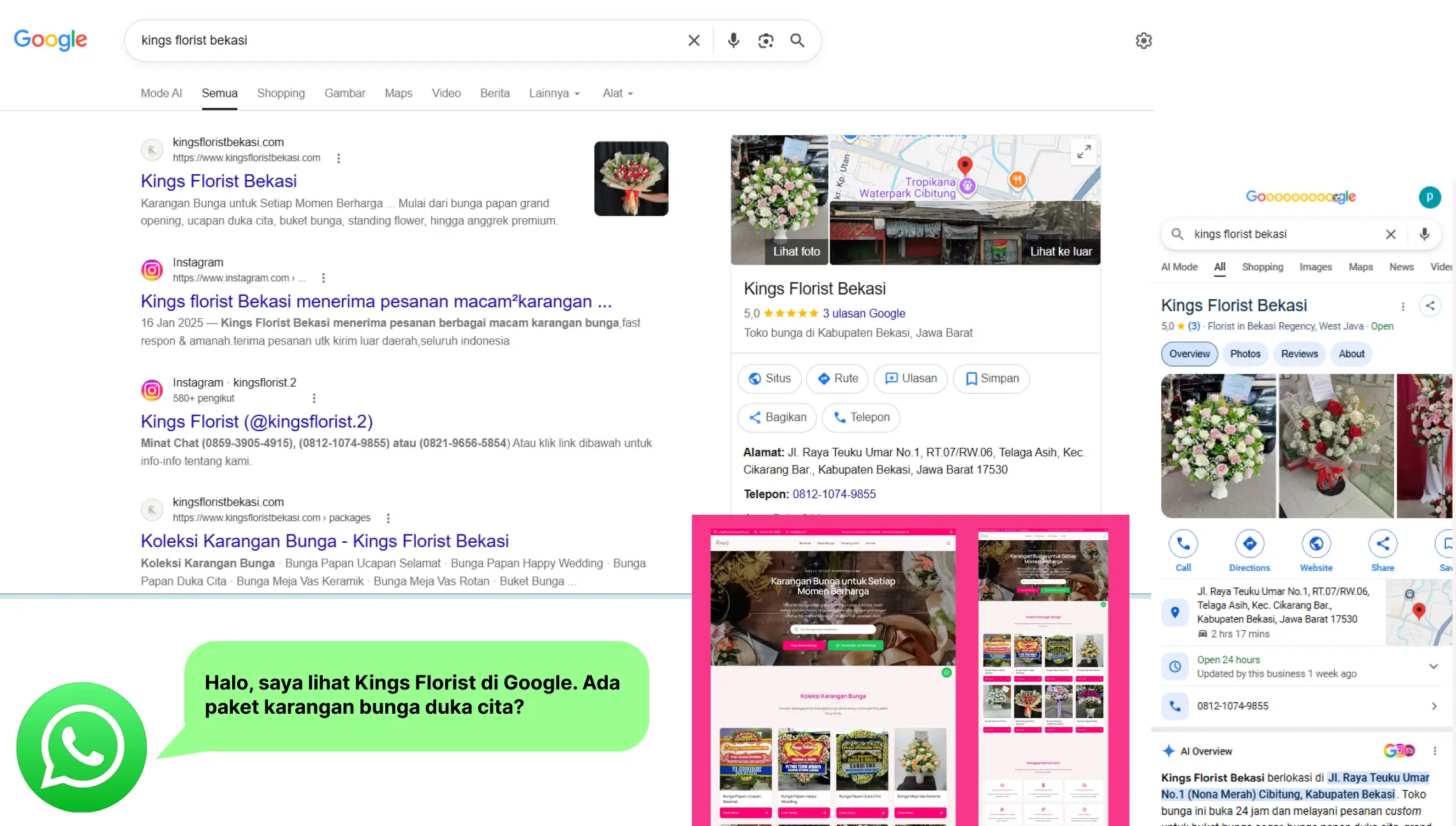Expand the map in knowledge panel
The width and height of the screenshot is (1456, 826).
coord(1084,152)
